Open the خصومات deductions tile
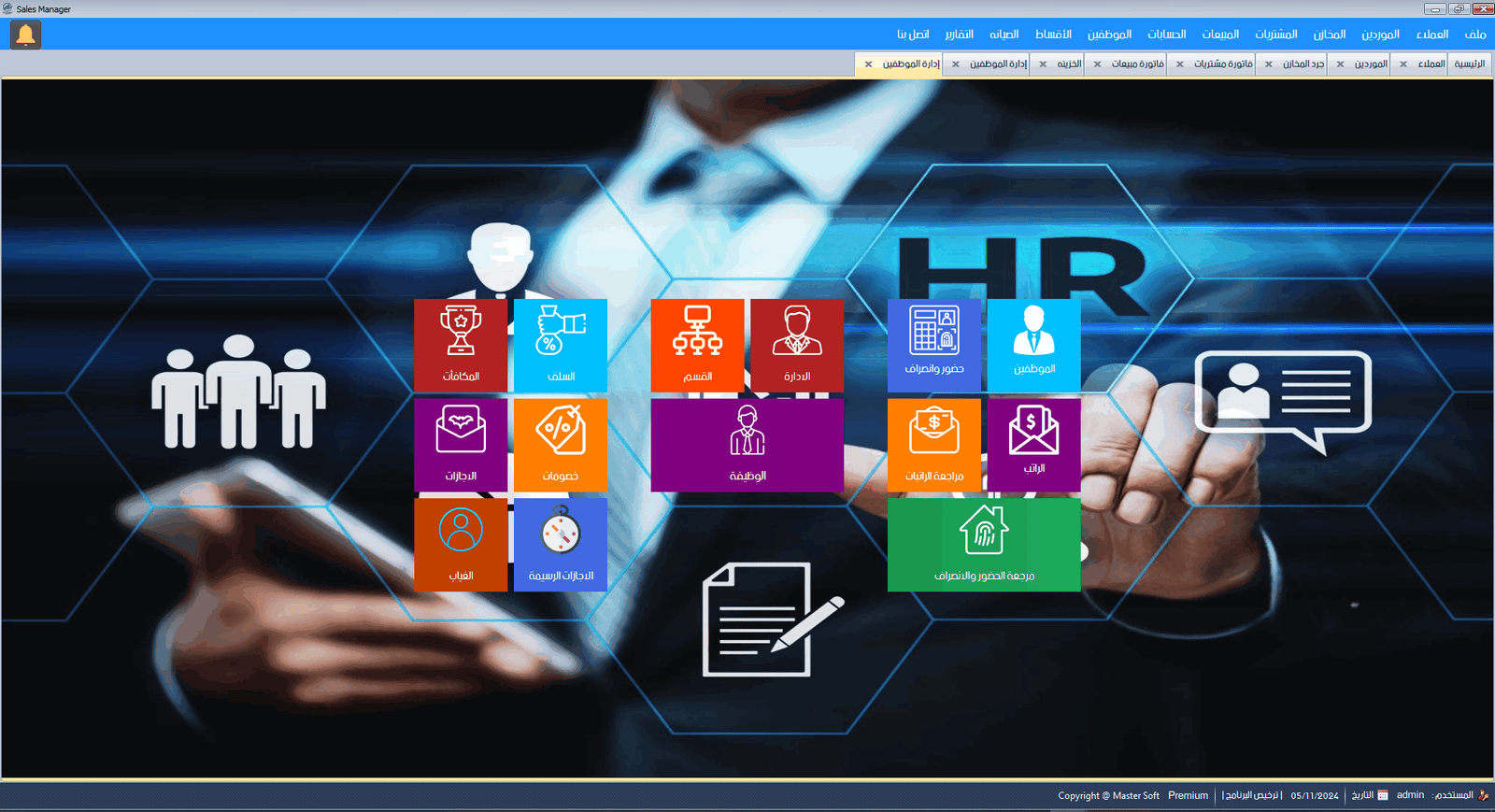1495x812 pixels. point(561,444)
